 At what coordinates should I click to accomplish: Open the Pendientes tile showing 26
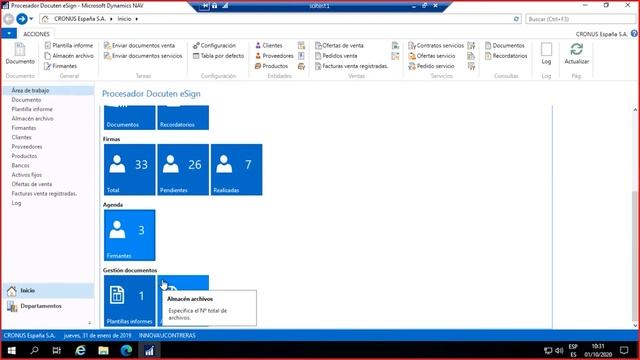[183, 169]
